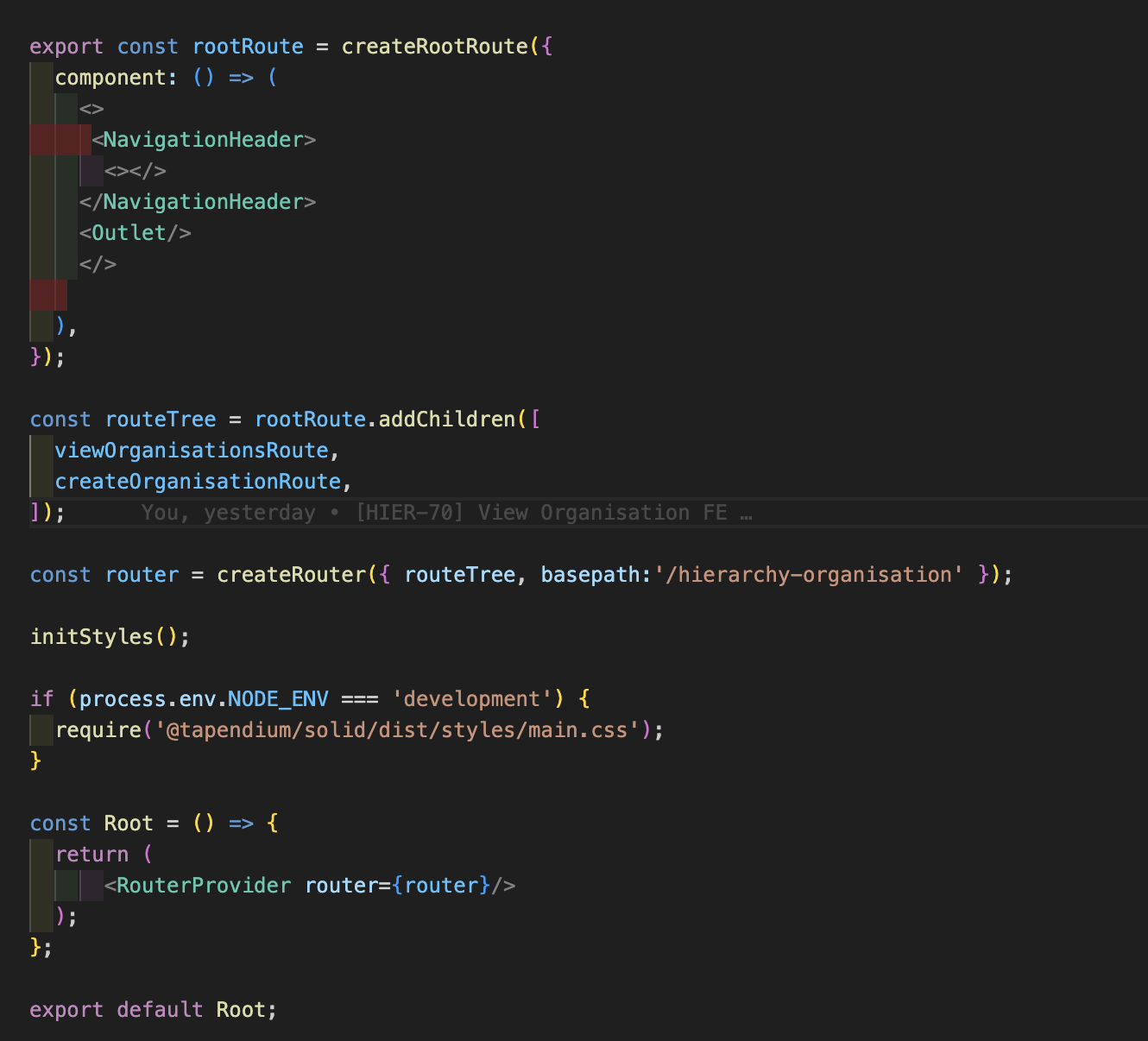Screen dimensions: 1148x1041
Task: Click the "return" keyword
Action: 91,855
